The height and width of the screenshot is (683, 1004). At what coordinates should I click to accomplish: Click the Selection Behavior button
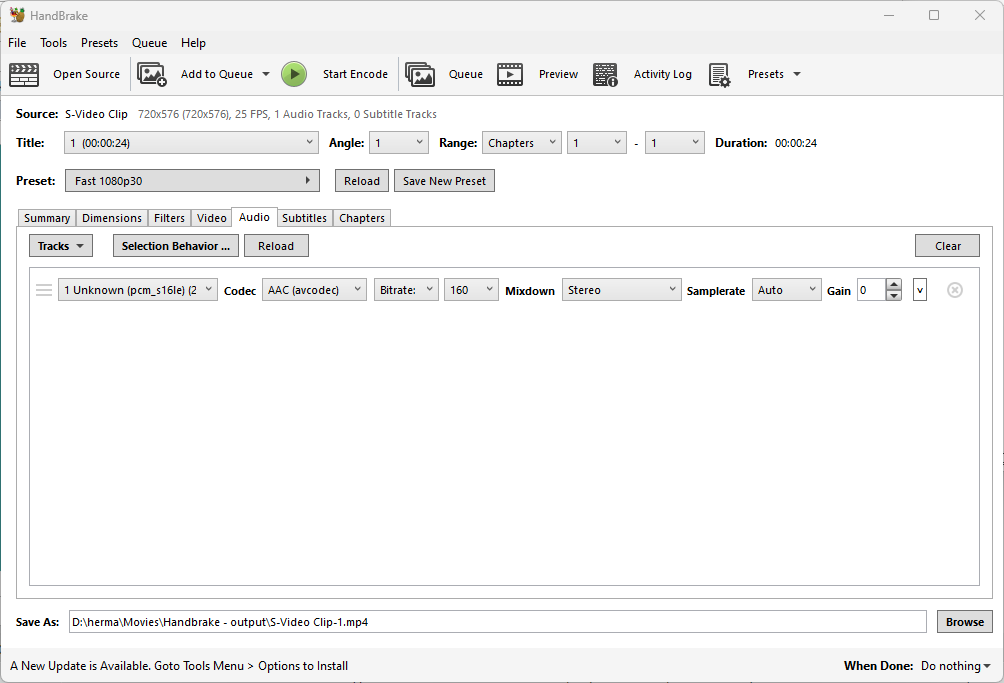(175, 246)
